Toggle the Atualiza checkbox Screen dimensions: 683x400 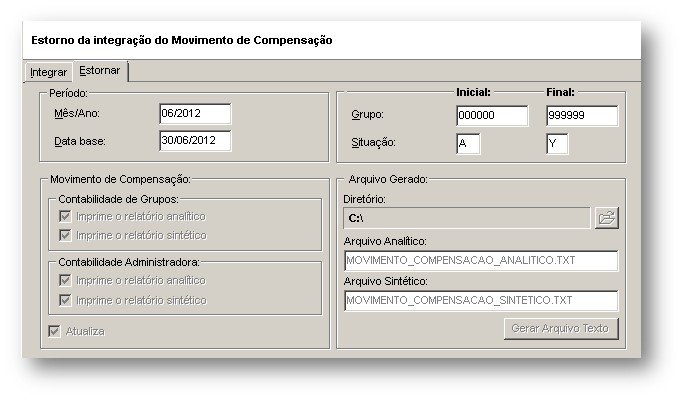(53, 331)
